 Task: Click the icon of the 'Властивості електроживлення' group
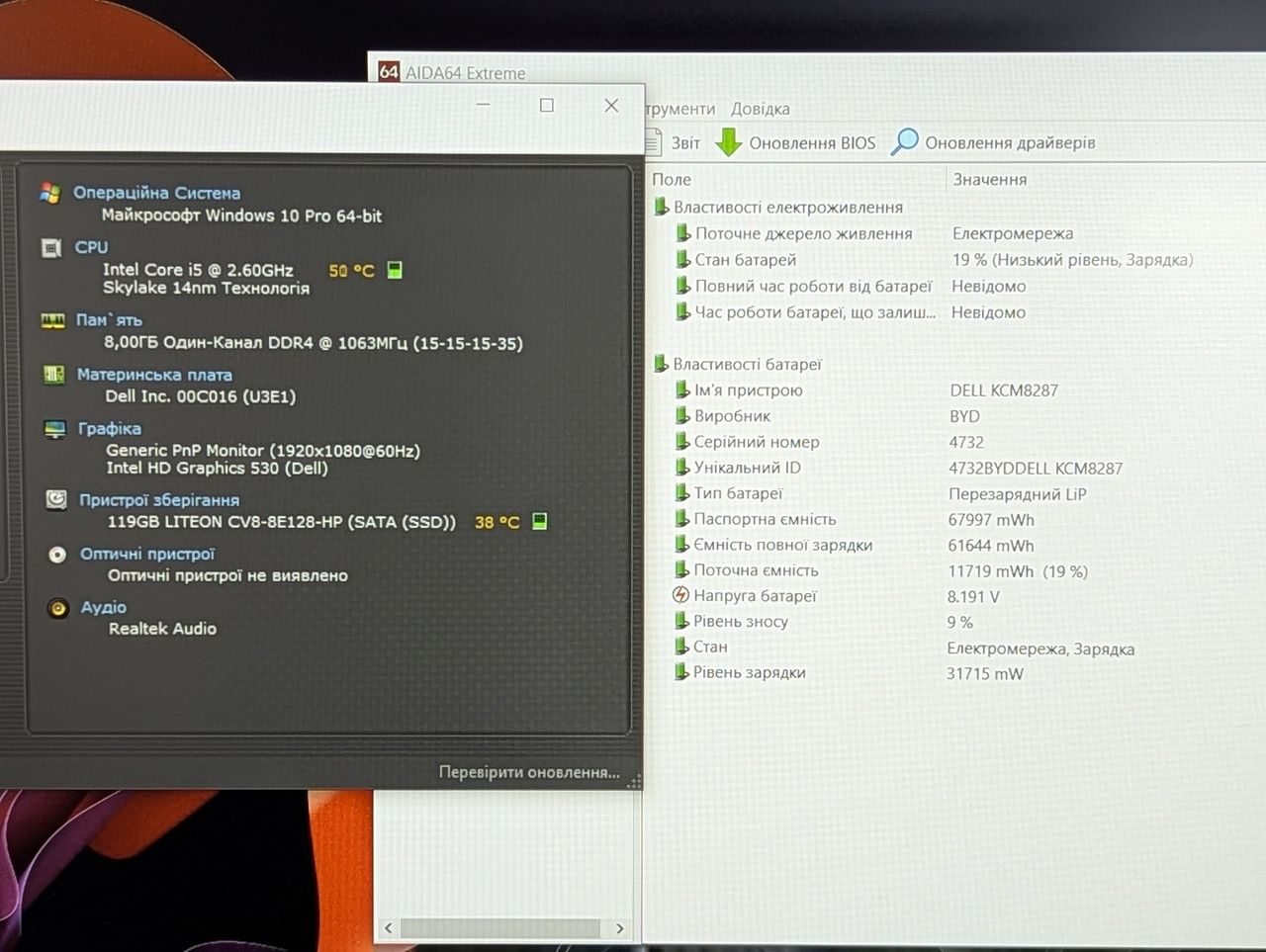point(661,207)
